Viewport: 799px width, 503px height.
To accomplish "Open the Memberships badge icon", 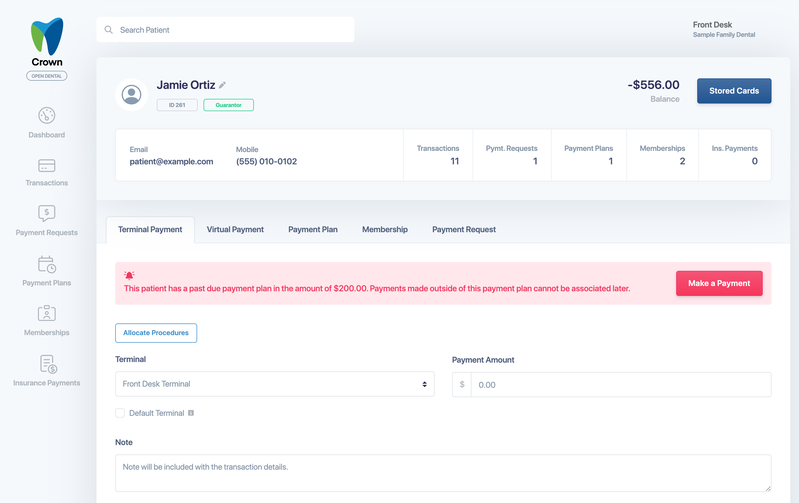I will point(46,313).
